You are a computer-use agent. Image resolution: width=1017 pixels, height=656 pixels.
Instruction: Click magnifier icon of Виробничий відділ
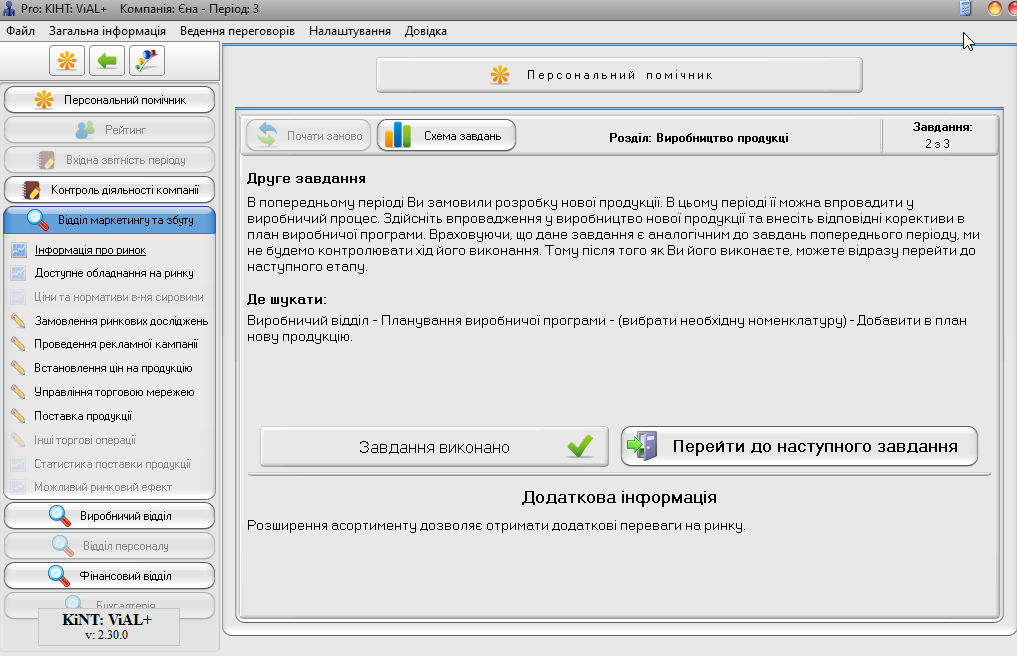(x=60, y=516)
